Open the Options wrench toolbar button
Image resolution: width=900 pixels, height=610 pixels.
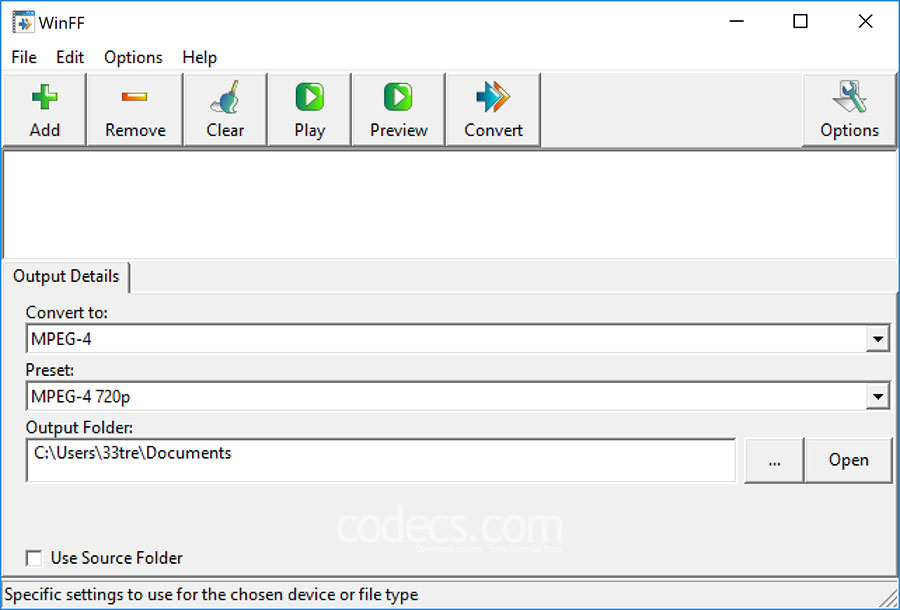point(849,110)
